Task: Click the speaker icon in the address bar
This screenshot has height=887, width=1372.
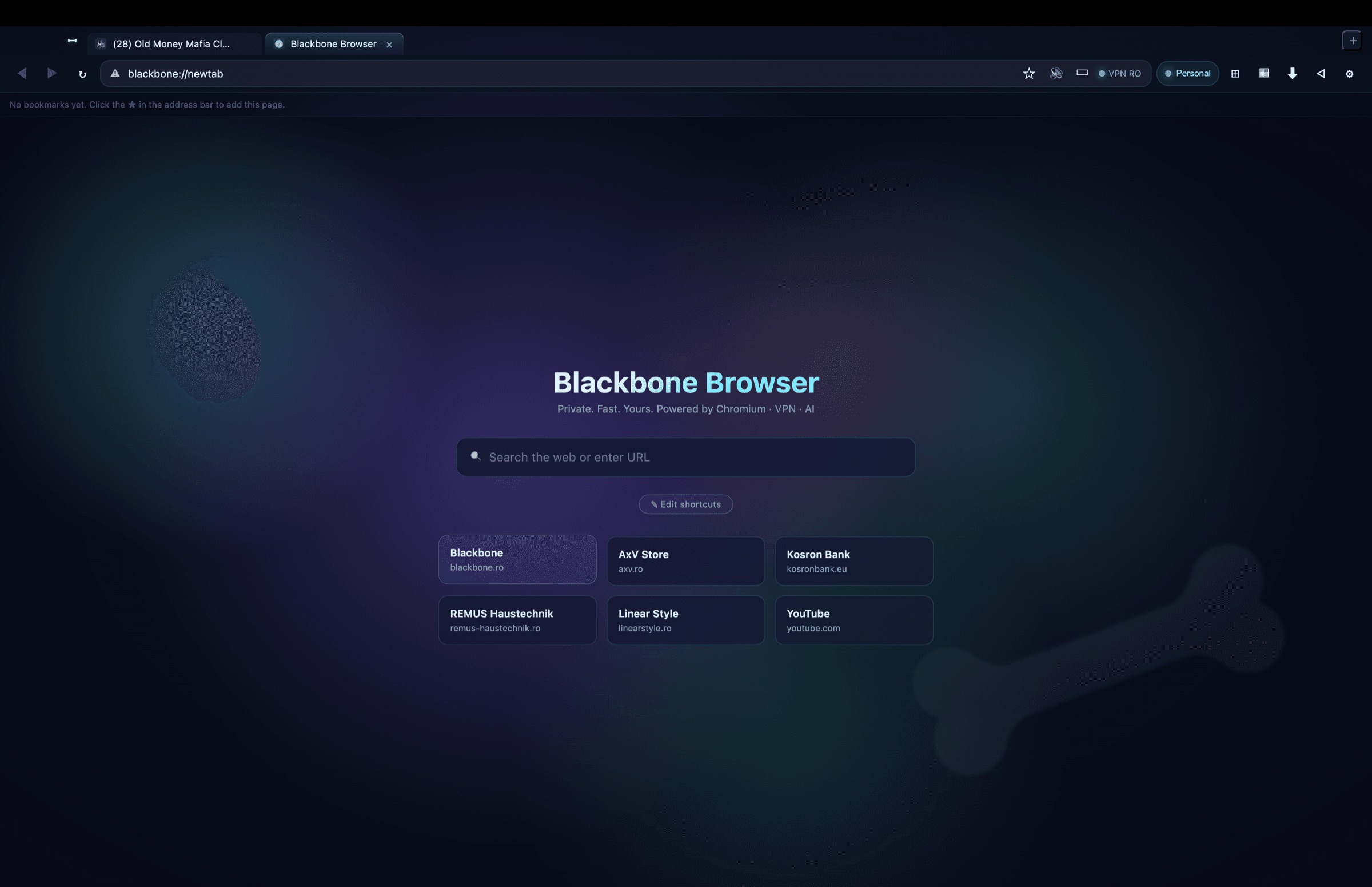Action: tap(1056, 73)
